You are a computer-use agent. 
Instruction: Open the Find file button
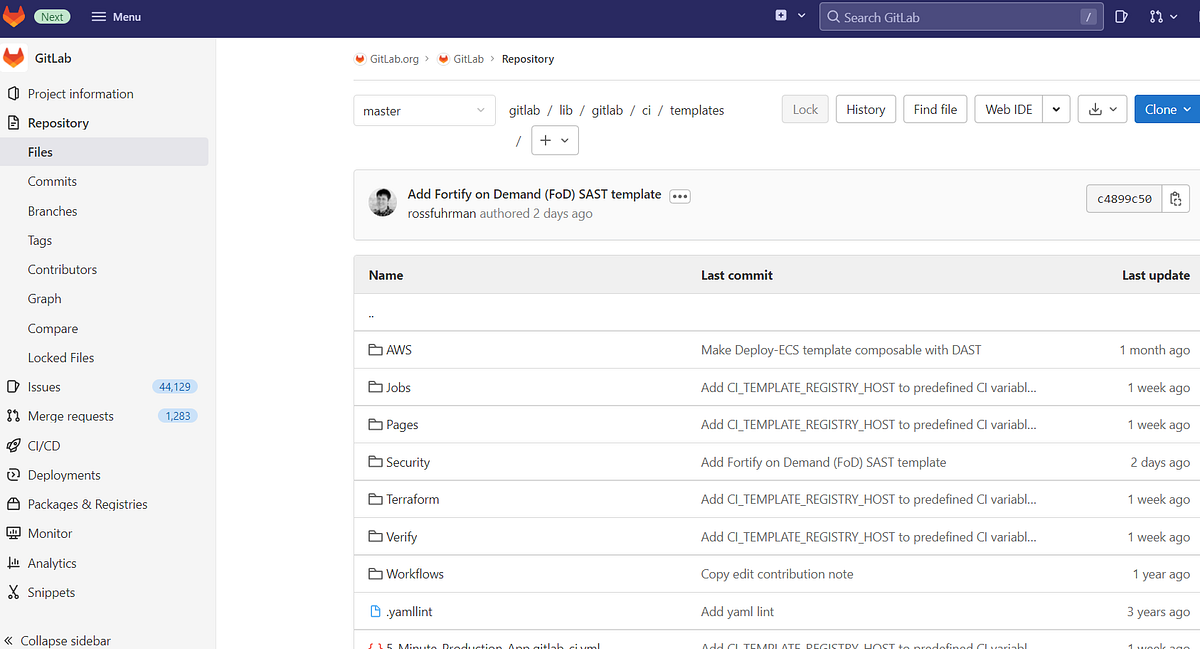pos(934,109)
